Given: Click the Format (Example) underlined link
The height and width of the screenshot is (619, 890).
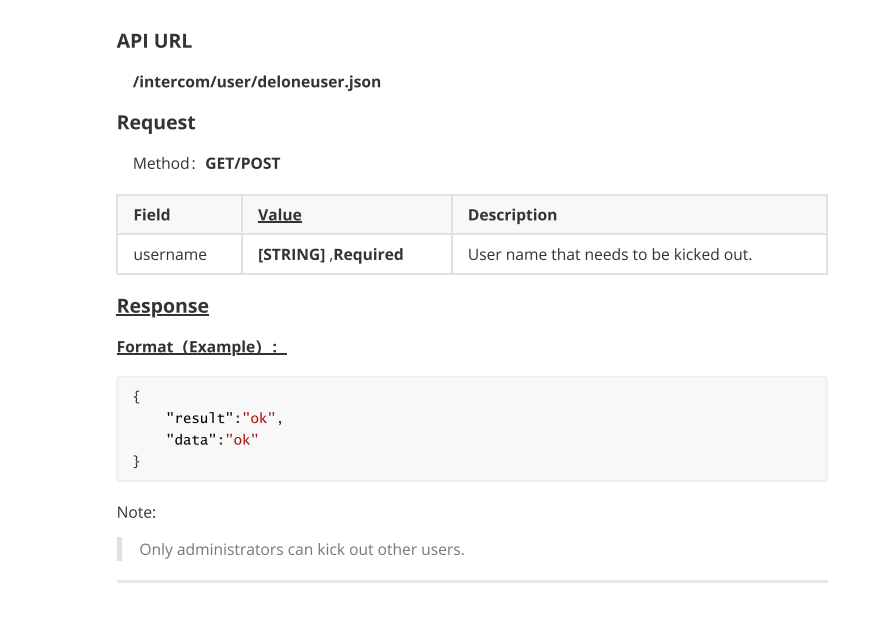Looking at the screenshot, I should (201, 347).
